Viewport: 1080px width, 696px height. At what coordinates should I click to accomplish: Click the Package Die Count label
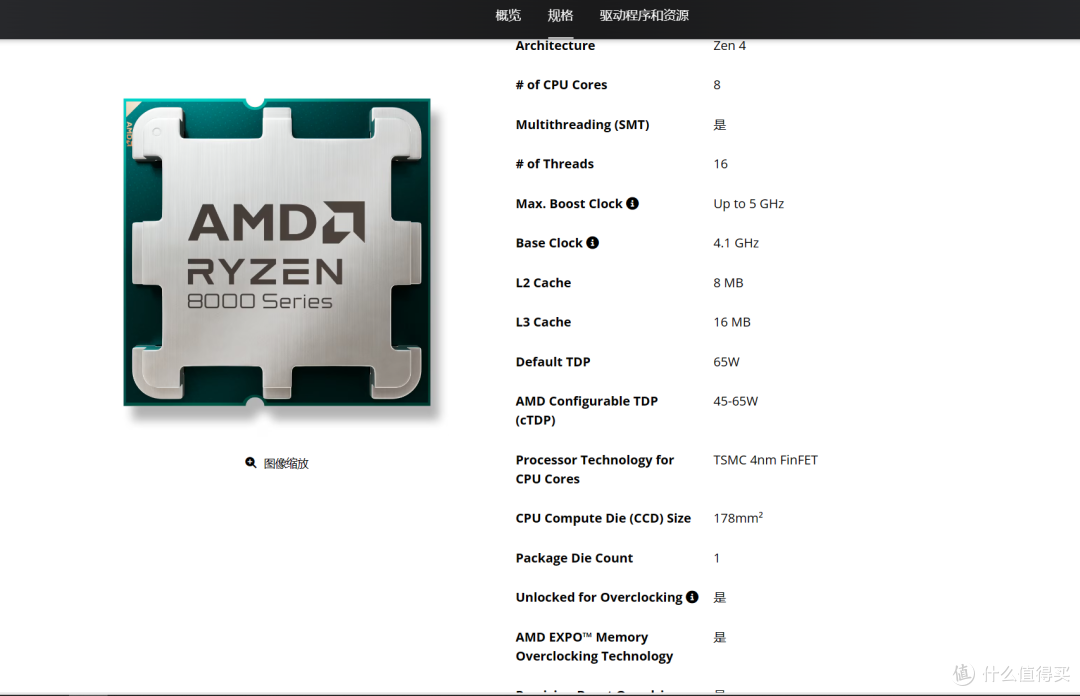coord(574,558)
